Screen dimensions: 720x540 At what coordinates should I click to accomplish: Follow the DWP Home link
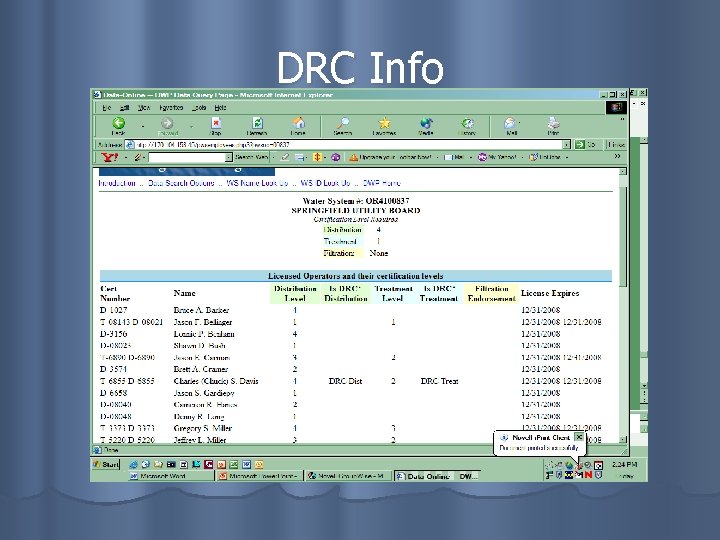pyautogui.click(x=382, y=183)
